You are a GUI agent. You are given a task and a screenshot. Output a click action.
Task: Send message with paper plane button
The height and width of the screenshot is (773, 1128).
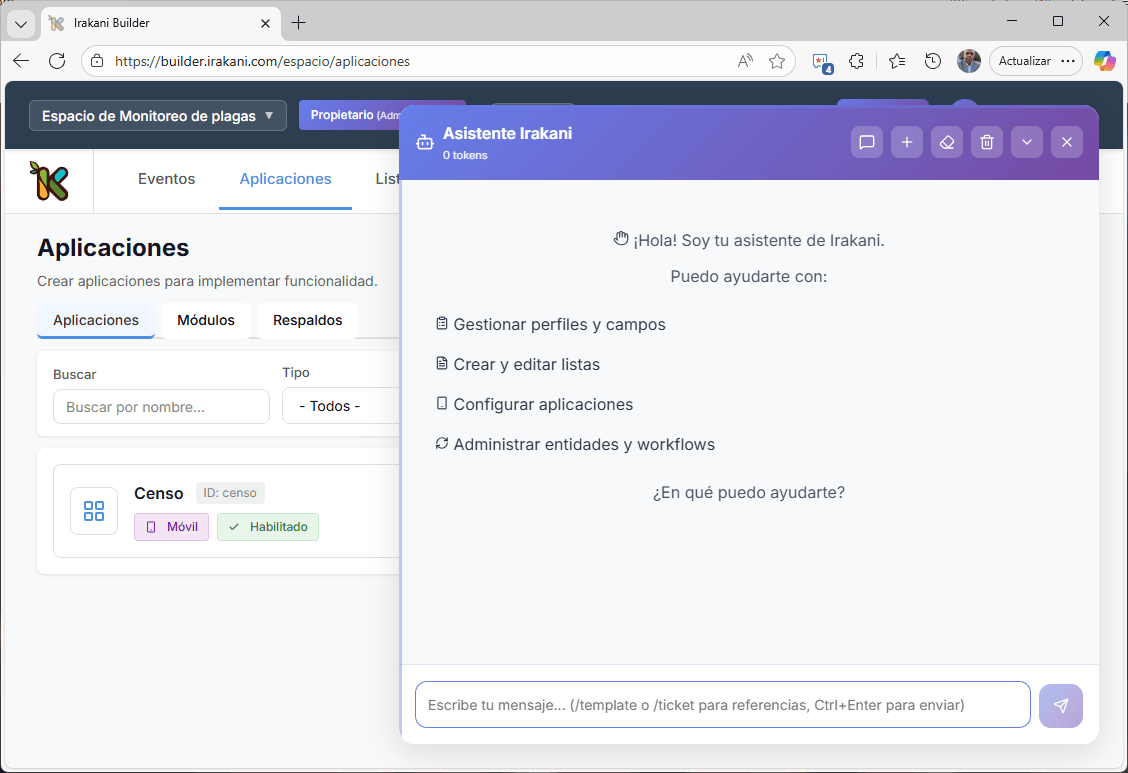tap(1060, 705)
